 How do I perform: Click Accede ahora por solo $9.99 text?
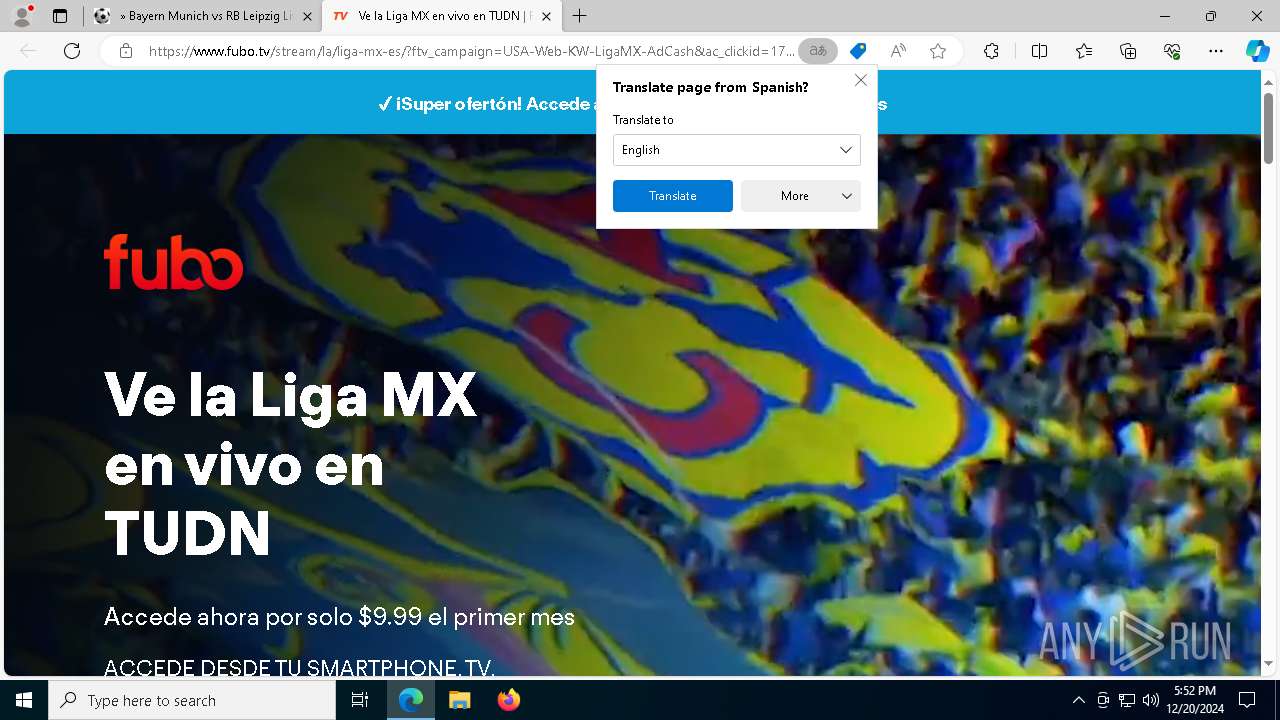point(340,616)
